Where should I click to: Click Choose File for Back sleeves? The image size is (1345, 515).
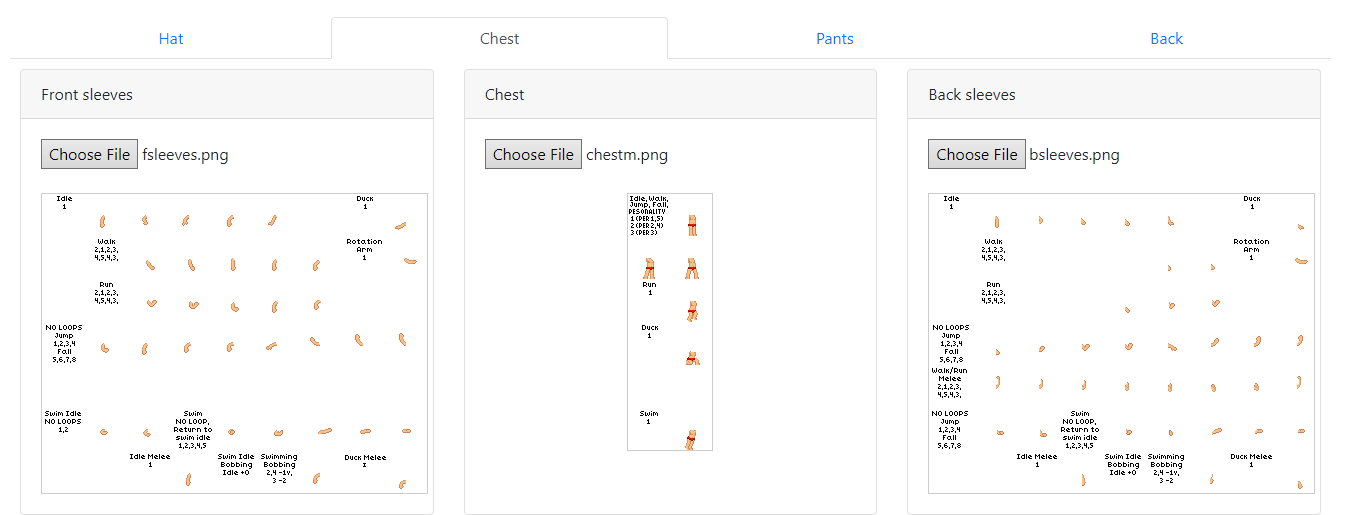click(977, 154)
